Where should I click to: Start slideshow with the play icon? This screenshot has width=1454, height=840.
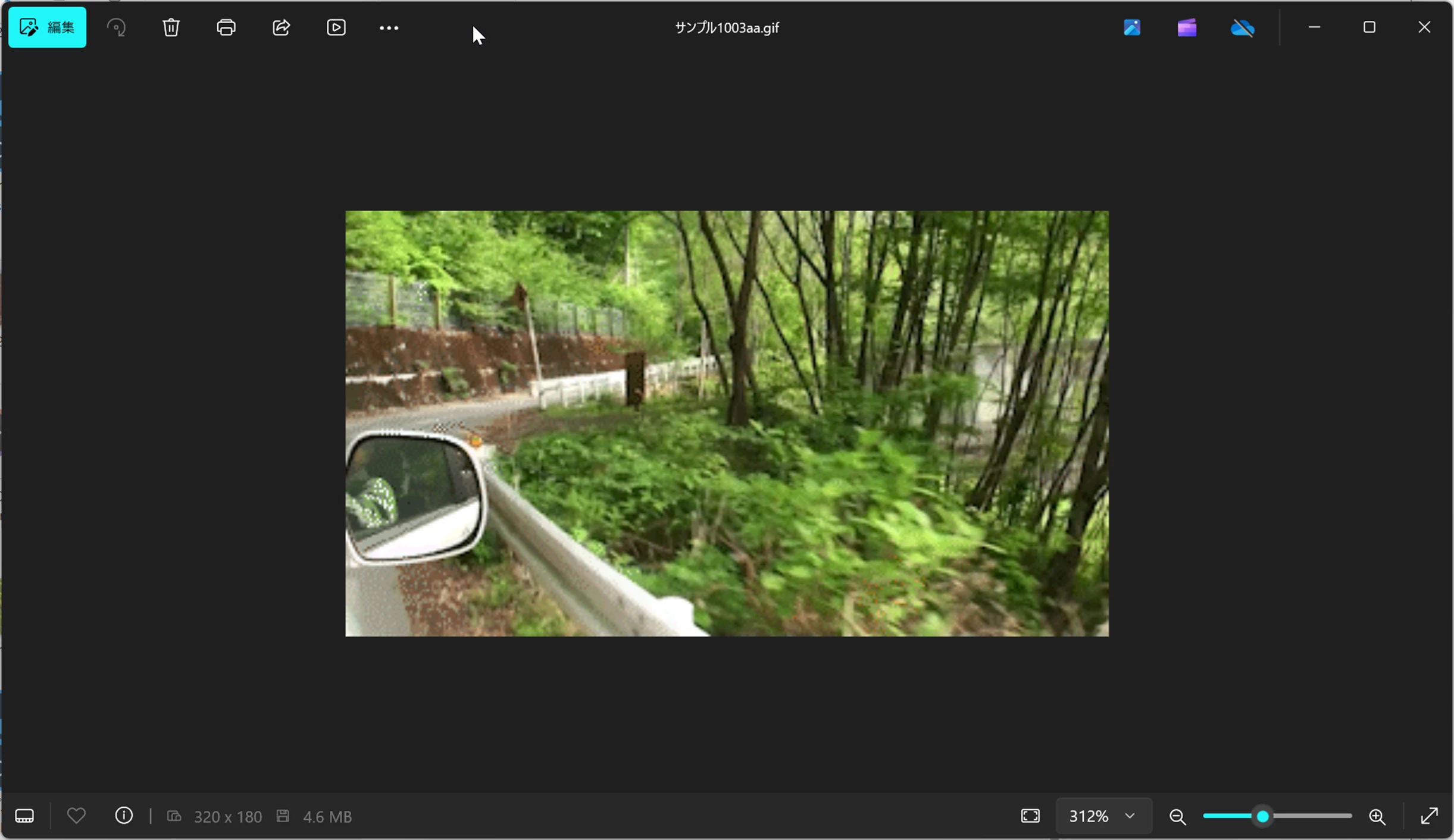click(336, 27)
